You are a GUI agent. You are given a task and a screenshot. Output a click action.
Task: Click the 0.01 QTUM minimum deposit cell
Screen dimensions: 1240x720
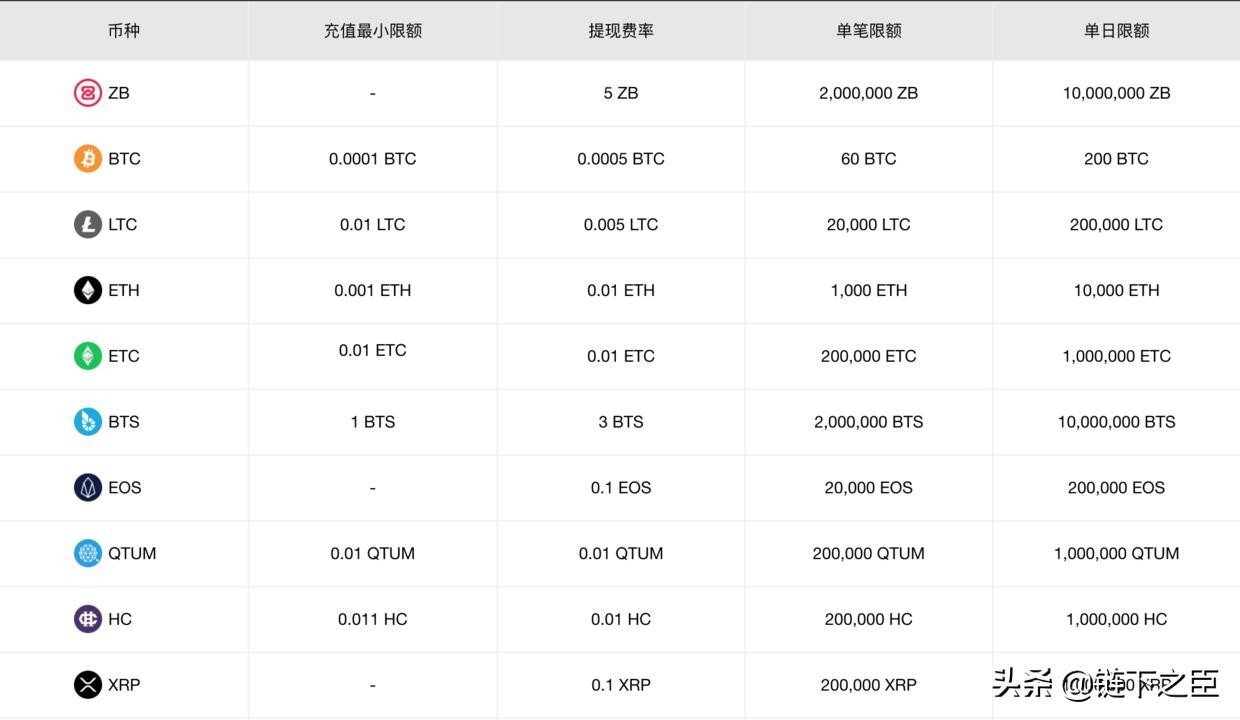click(x=372, y=553)
